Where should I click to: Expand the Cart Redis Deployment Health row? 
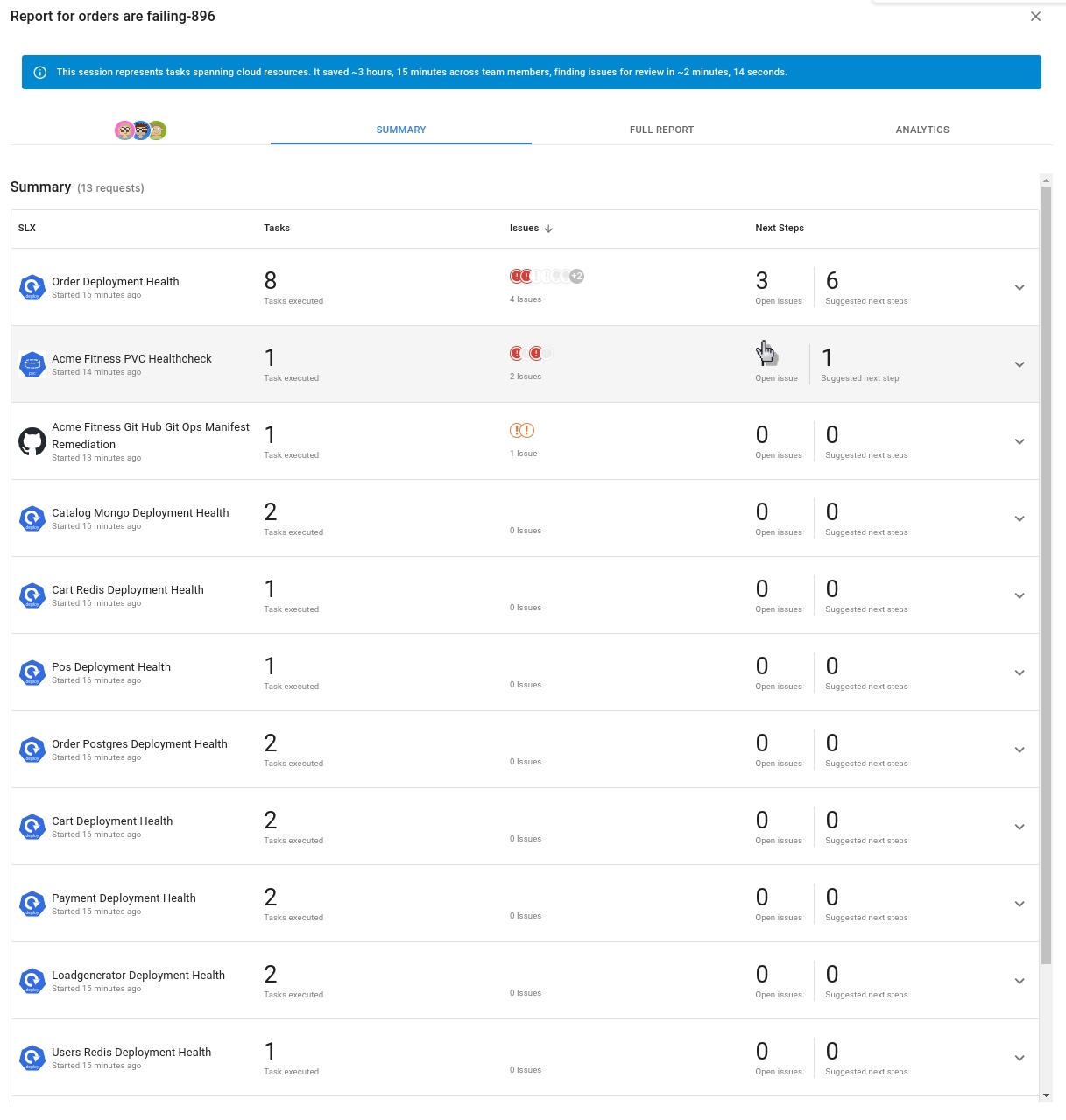tap(1020, 595)
